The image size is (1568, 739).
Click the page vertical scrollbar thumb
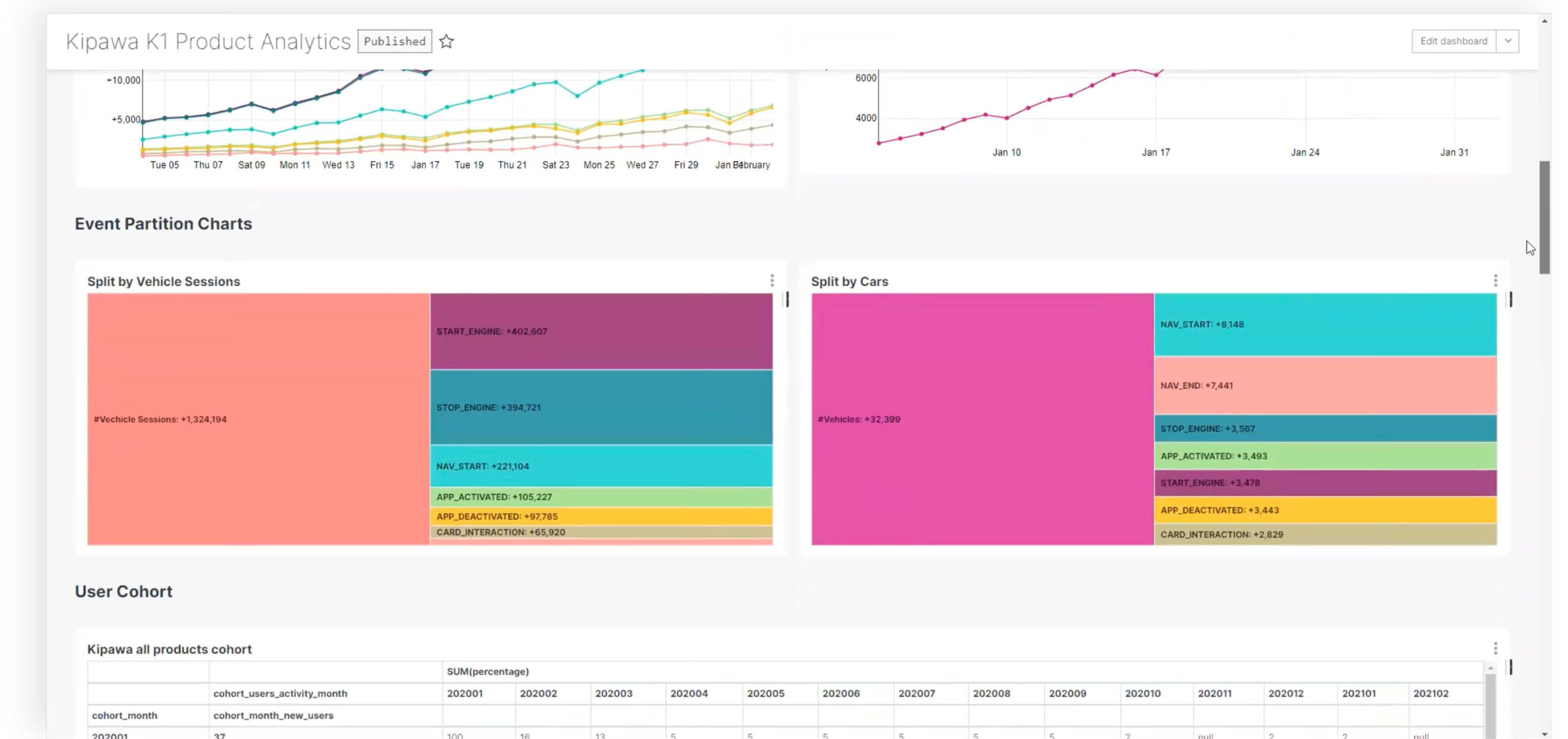click(x=1544, y=217)
